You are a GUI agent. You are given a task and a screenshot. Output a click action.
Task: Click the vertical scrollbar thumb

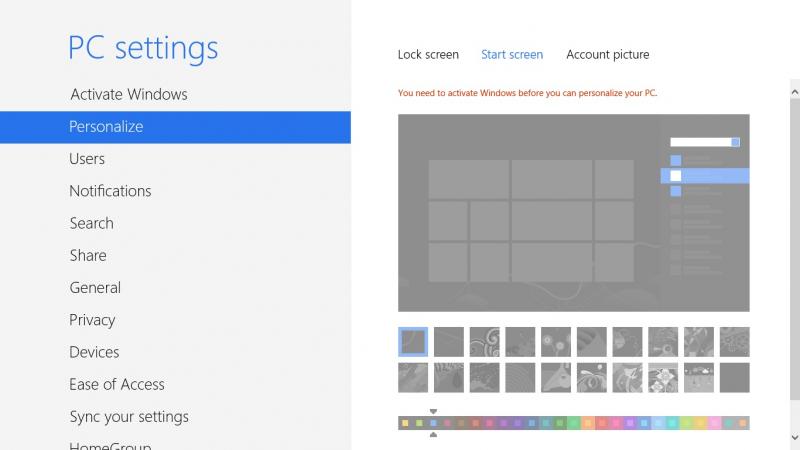(794, 249)
